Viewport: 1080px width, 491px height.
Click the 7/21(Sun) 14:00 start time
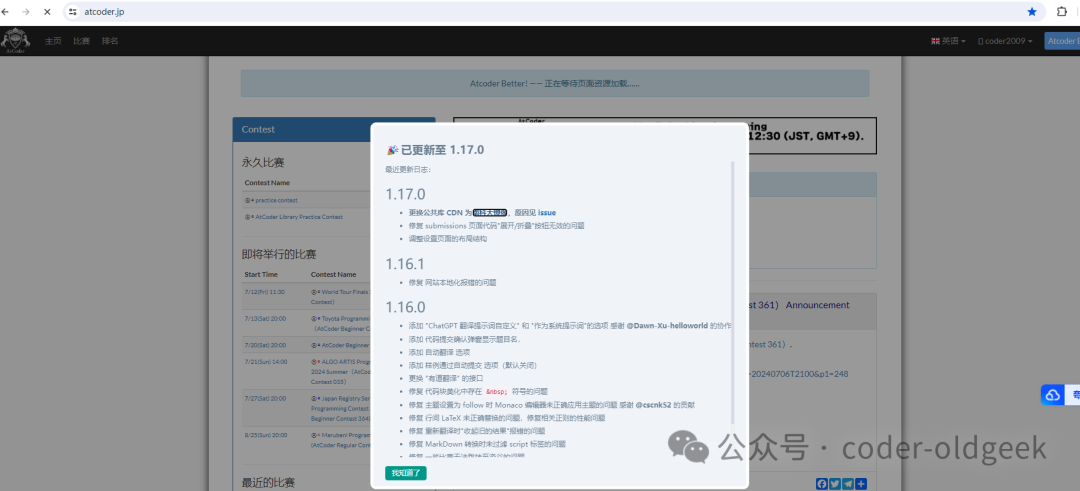pyautogui.click(x=266, y=362)
